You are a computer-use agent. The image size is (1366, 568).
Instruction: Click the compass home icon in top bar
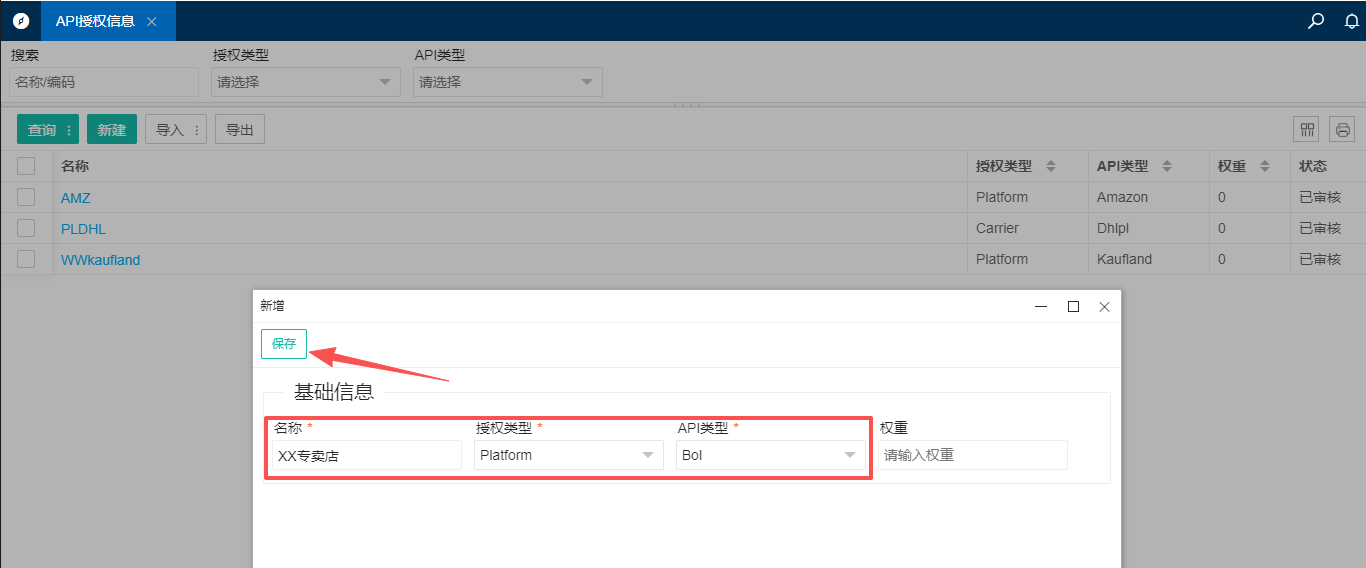[x=21, y=21]
